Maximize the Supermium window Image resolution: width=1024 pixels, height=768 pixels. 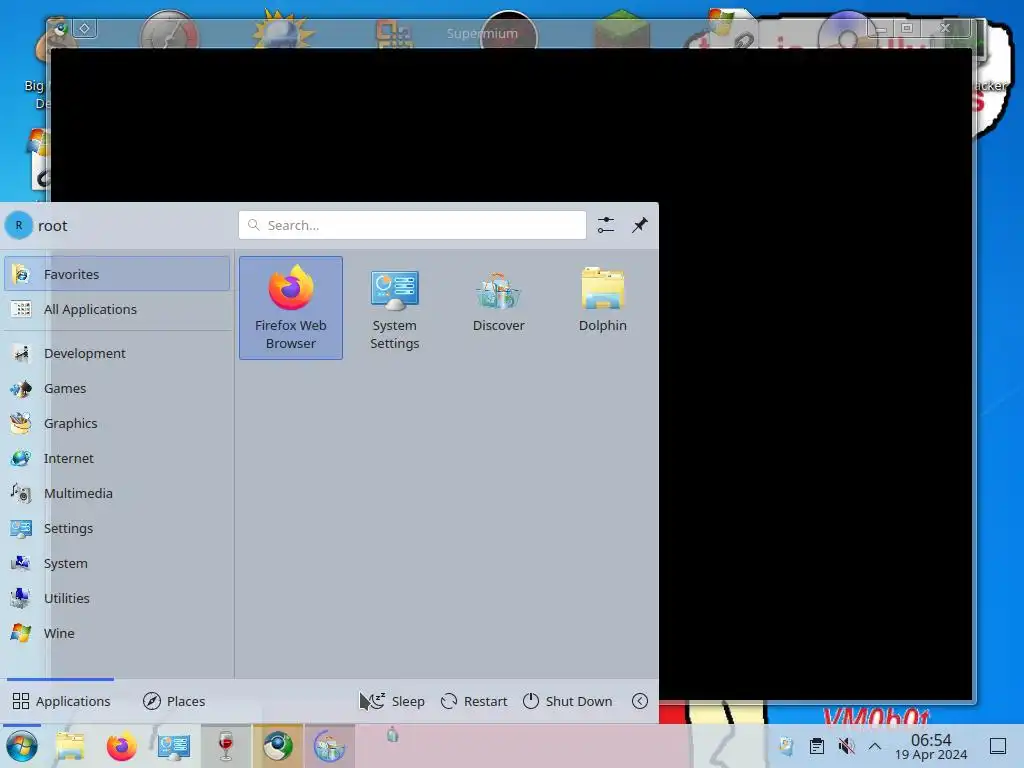point(907,28)
